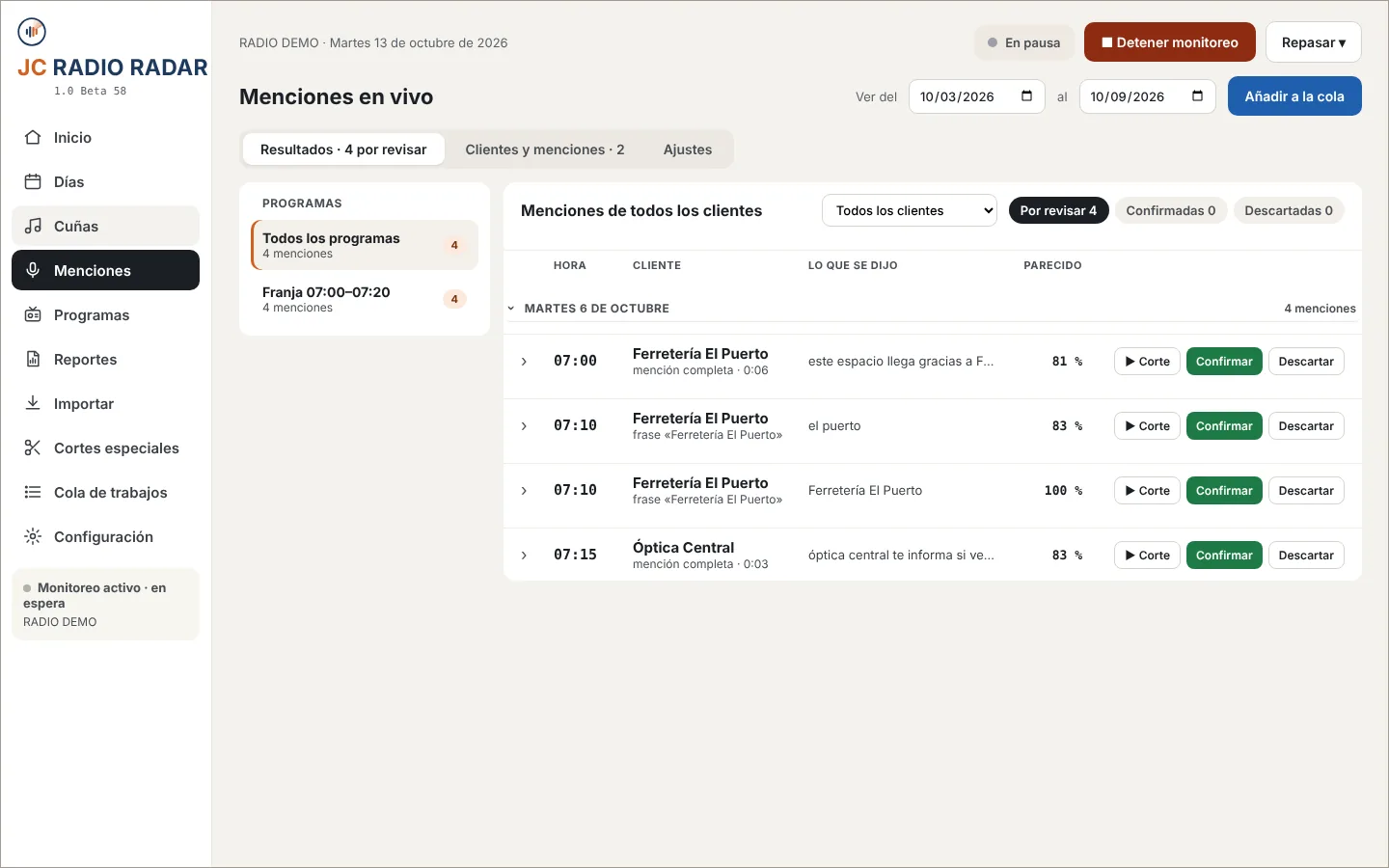The height and width of the screenshot is (868, 1389).
Task: Open Inicio via the home icon
Action: tap(33, 138)
